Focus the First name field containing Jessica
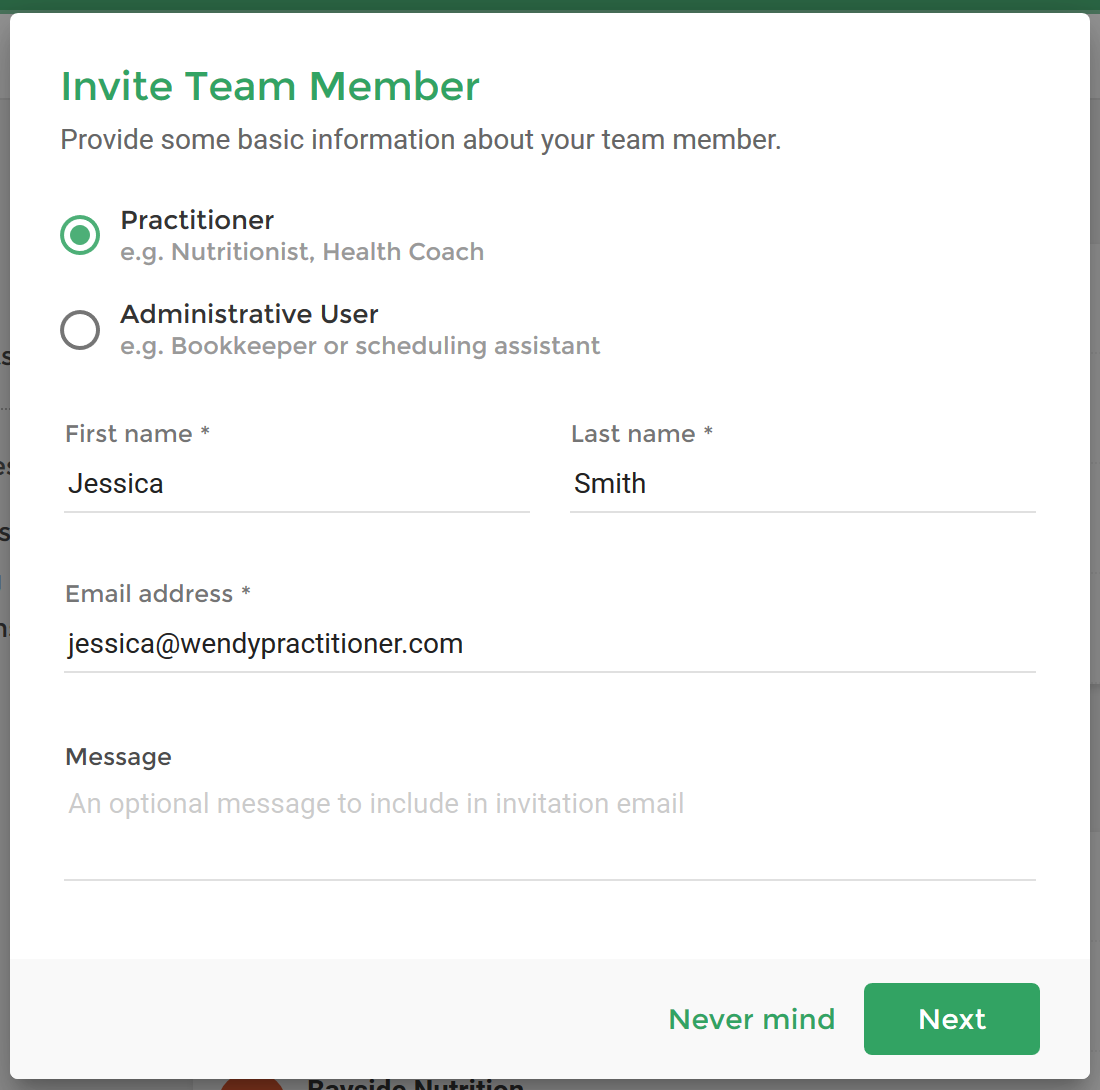1100x1090 pixels. (297, 484)
